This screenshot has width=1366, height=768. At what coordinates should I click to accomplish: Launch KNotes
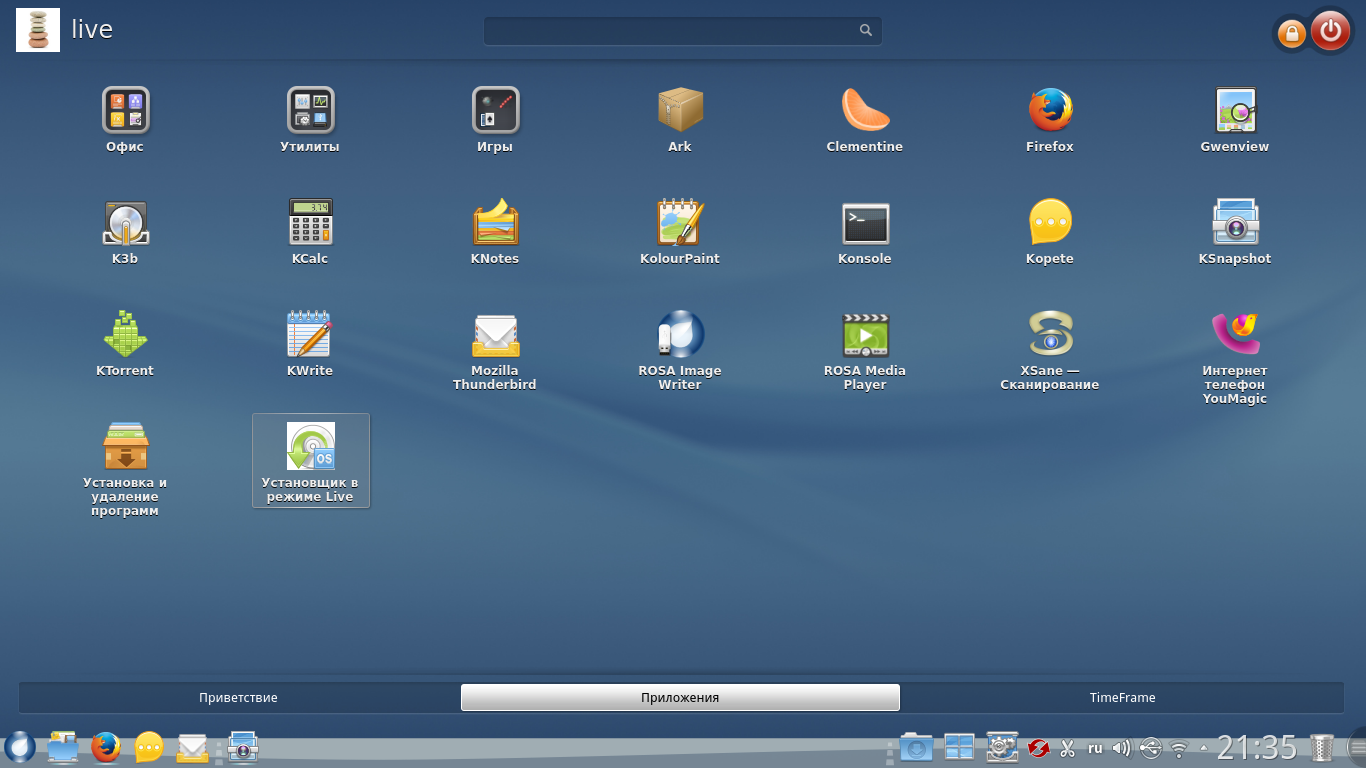pos(495,222)
